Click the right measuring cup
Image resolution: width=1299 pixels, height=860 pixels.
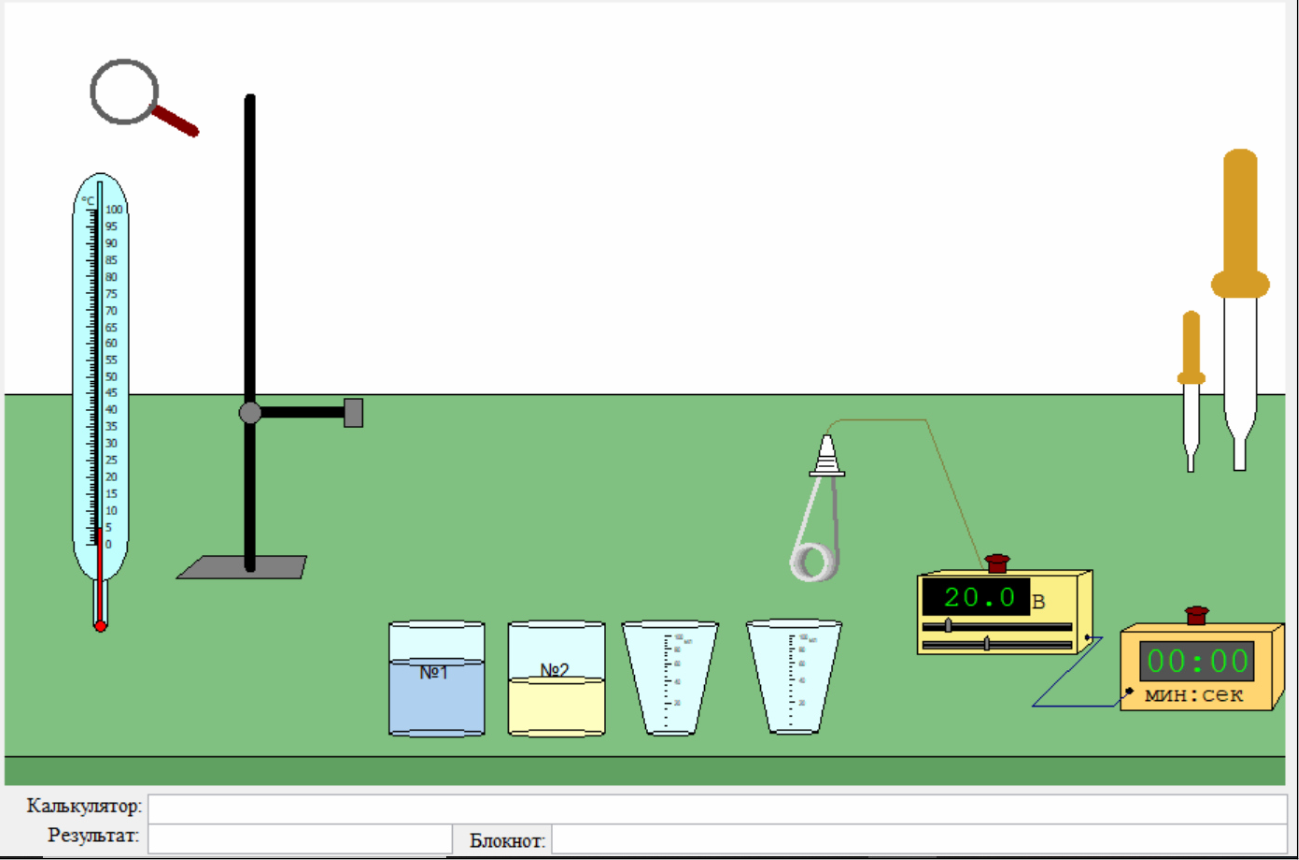click(x=794, y=677)
